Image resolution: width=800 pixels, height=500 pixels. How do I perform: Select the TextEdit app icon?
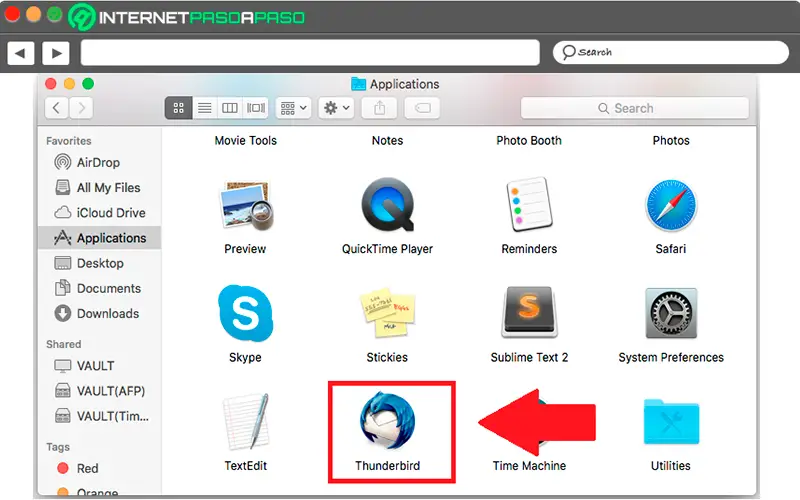246,421
